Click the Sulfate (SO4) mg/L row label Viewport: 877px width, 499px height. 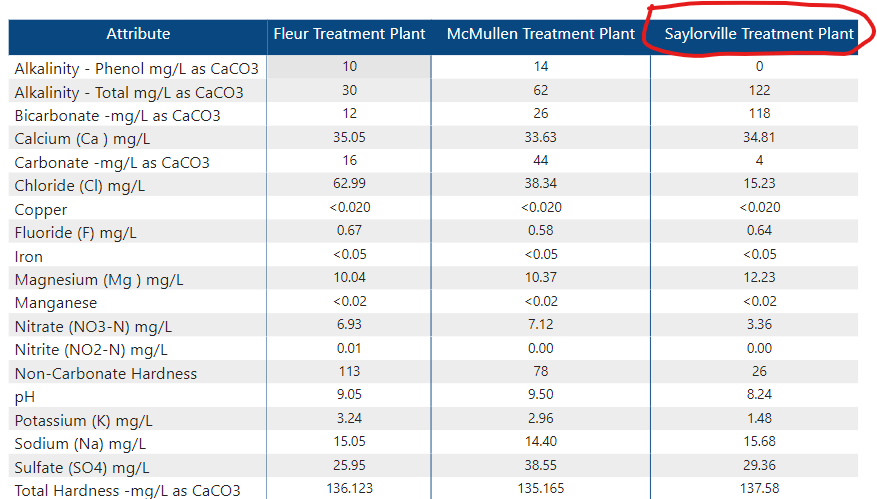point(82,468)
